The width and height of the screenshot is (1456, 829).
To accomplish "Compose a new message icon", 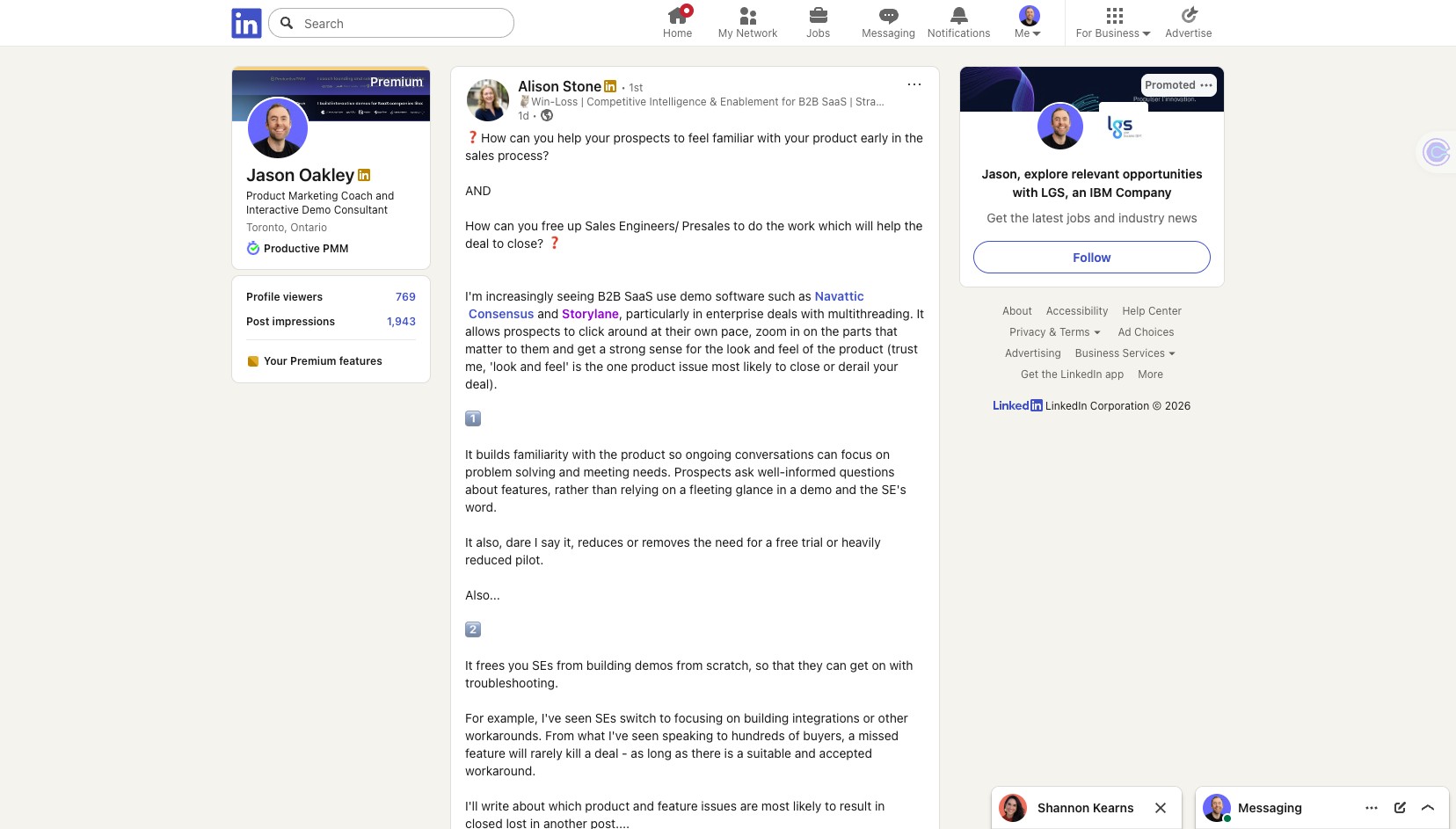I will (x=1400, y=808).
